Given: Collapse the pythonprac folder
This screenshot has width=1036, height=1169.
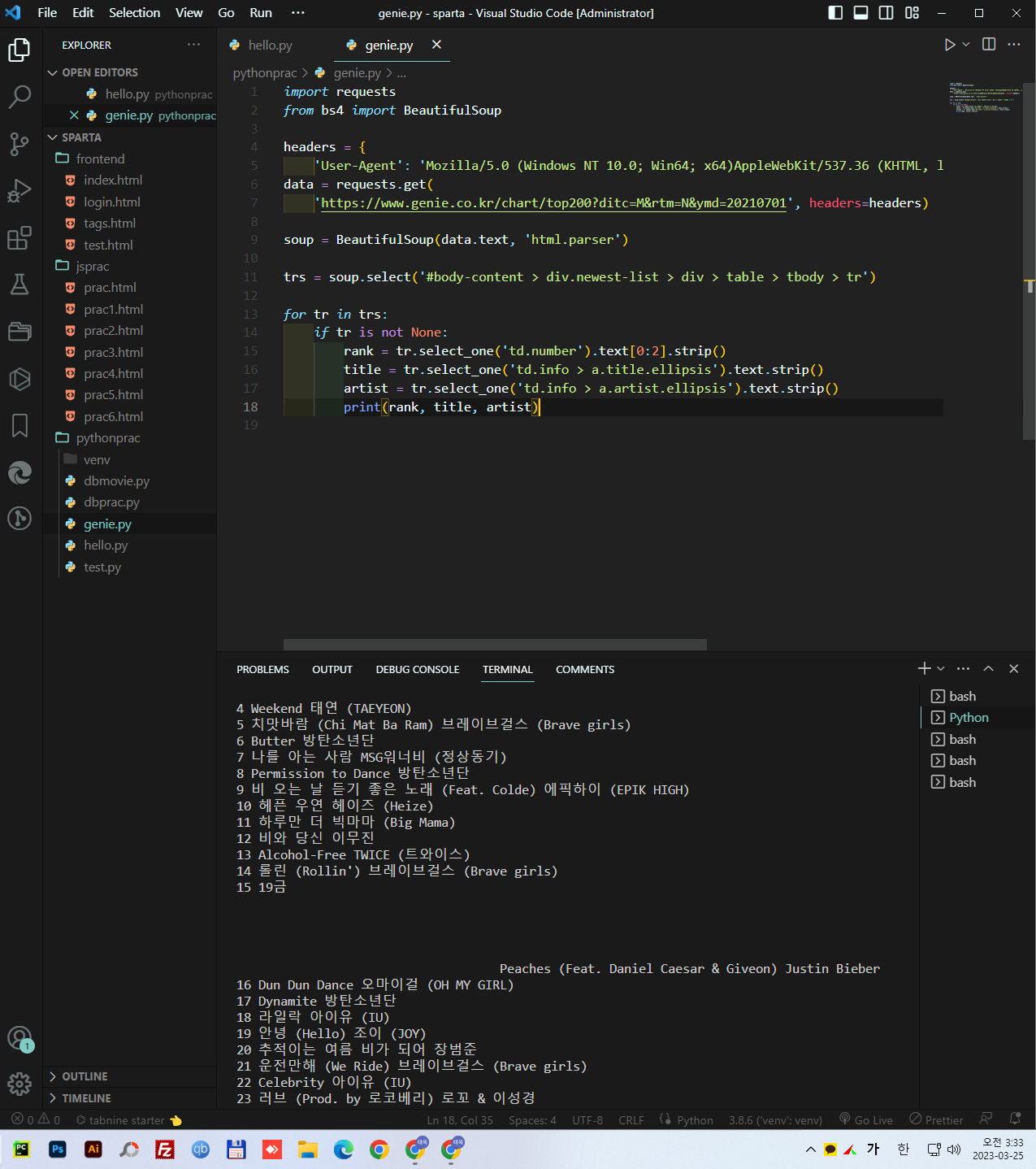Looking at the screenshot, I should pyautogui.click(x=130, y=437).
